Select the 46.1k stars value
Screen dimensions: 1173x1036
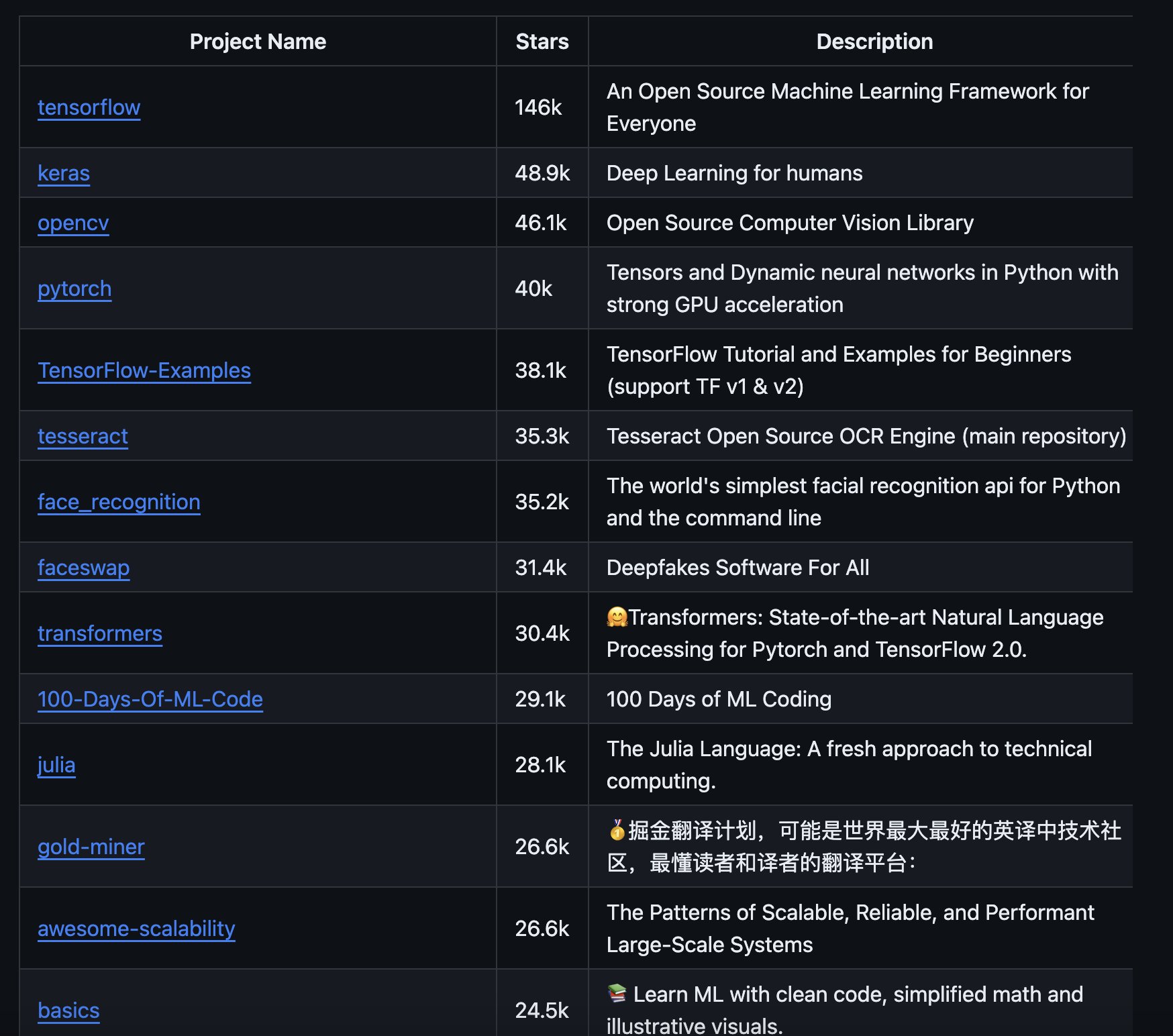point(541,223)
